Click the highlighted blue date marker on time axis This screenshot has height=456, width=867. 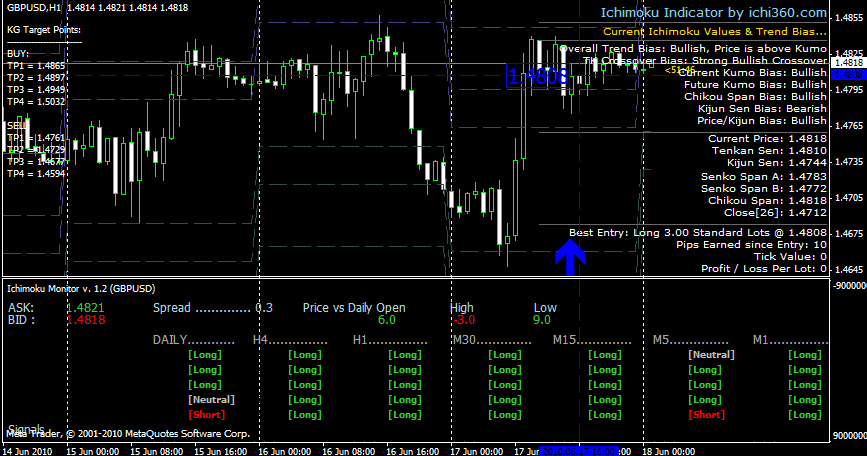coord(578,451)
